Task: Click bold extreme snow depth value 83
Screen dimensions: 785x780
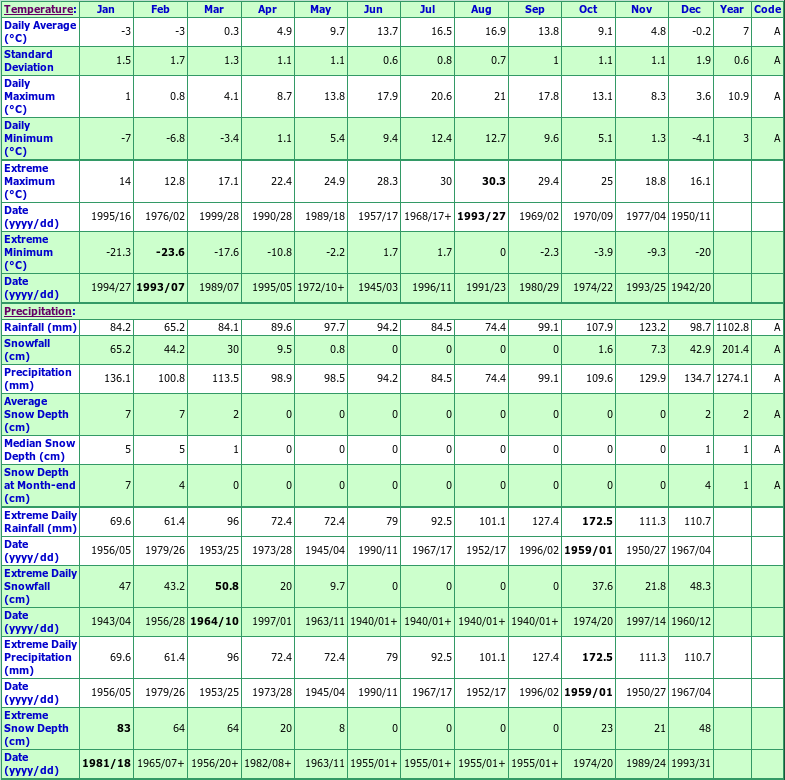Action: [x=124, y=728]
